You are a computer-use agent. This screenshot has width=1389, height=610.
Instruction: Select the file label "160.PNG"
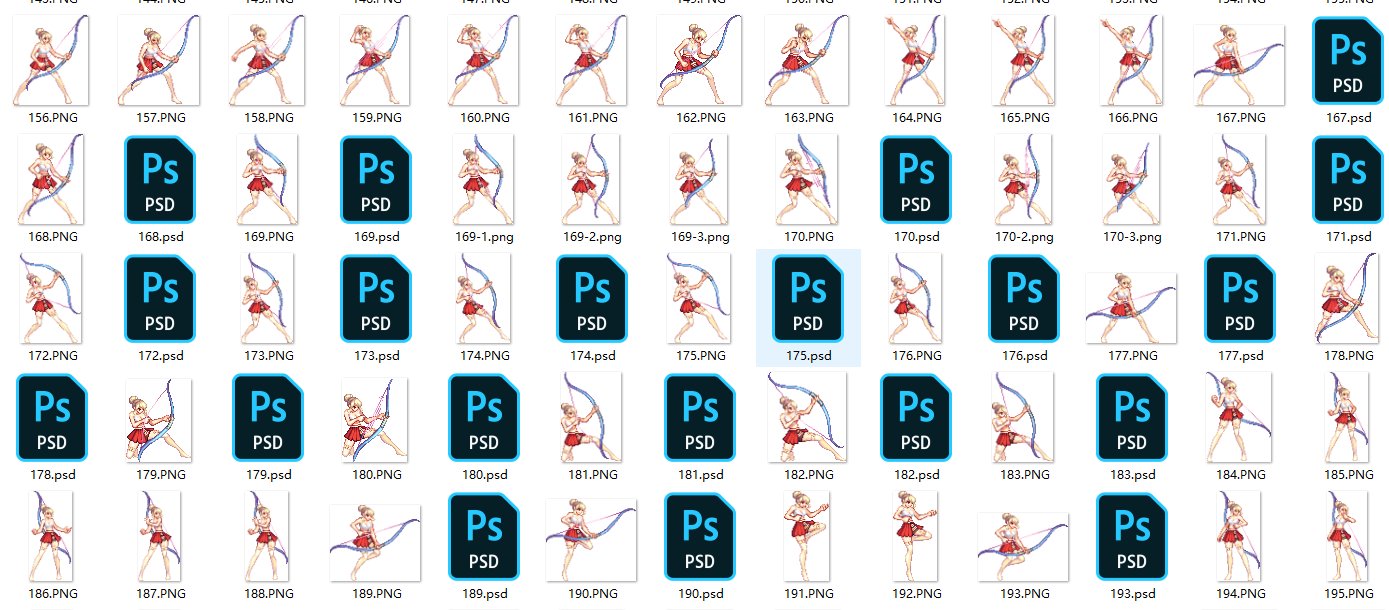484,118
